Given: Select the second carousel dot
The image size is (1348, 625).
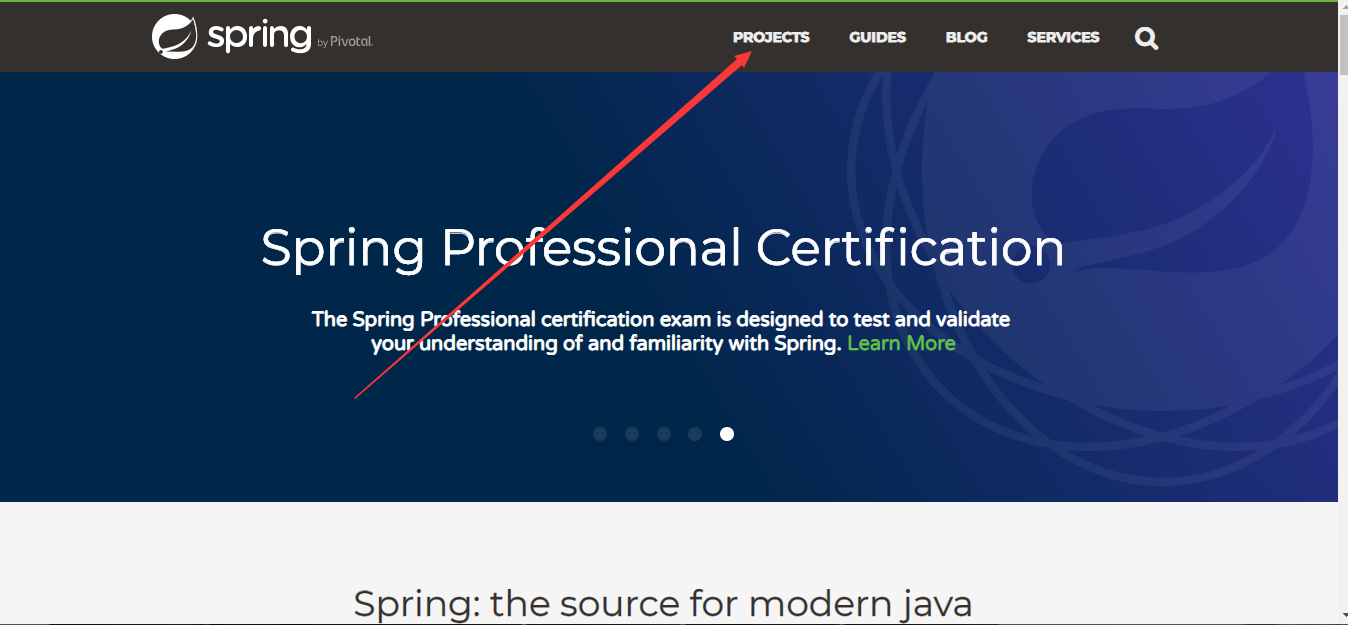Looking at the screenshot, I should click(632, 434).
